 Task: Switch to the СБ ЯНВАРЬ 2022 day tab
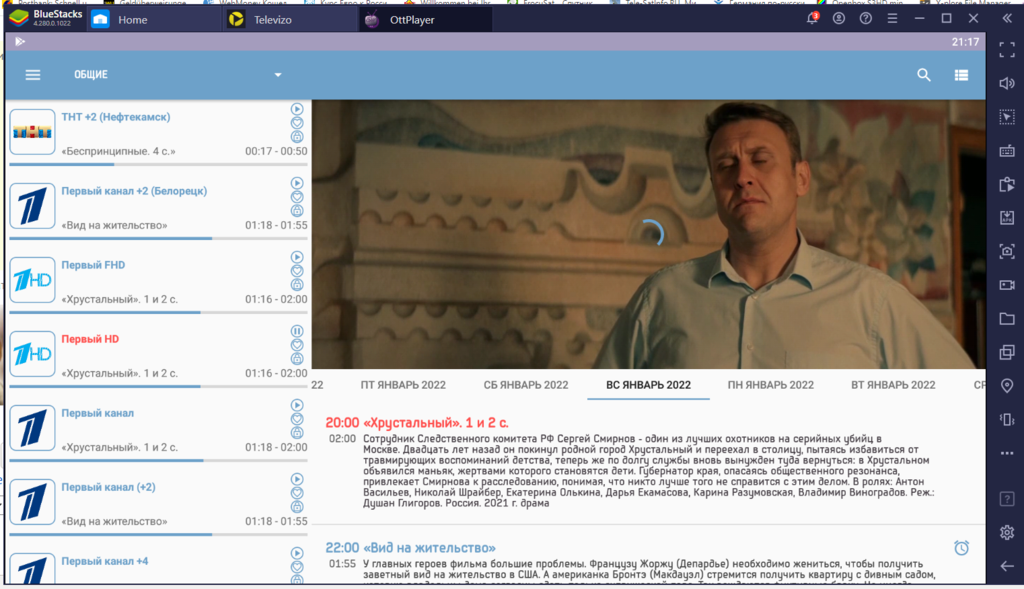pyautogui.click(x=526, y=385)
